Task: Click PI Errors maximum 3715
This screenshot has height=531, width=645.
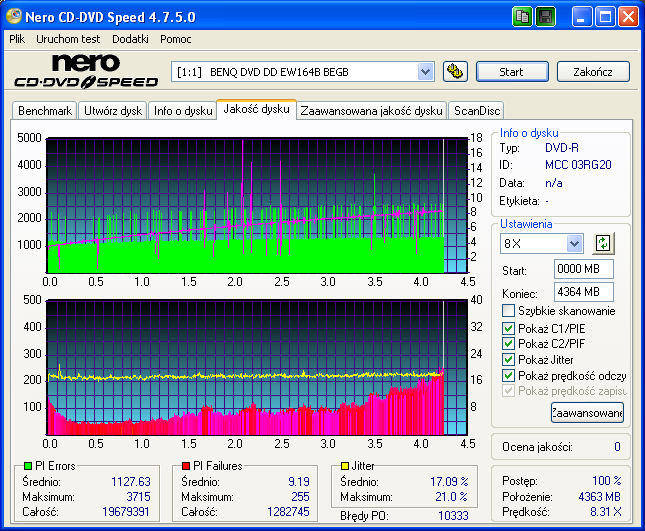Action: pos(138,496)
